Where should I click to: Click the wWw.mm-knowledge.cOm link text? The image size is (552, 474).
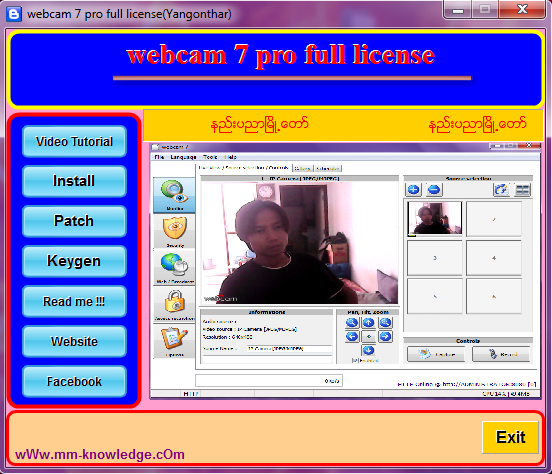coord(100,454)
